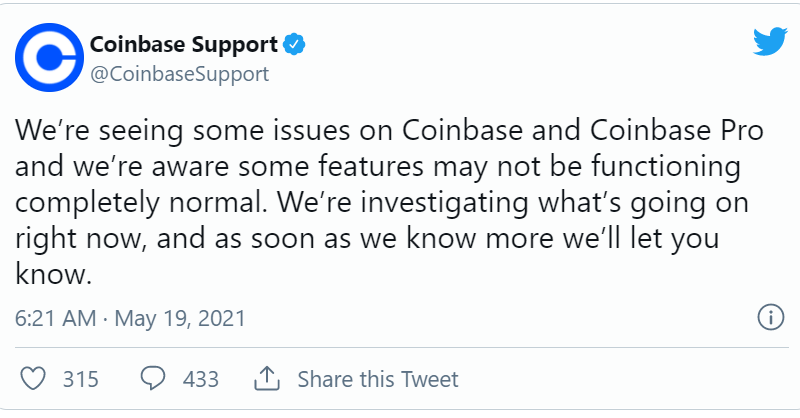Click the 315 likes count

coord(81,379)
